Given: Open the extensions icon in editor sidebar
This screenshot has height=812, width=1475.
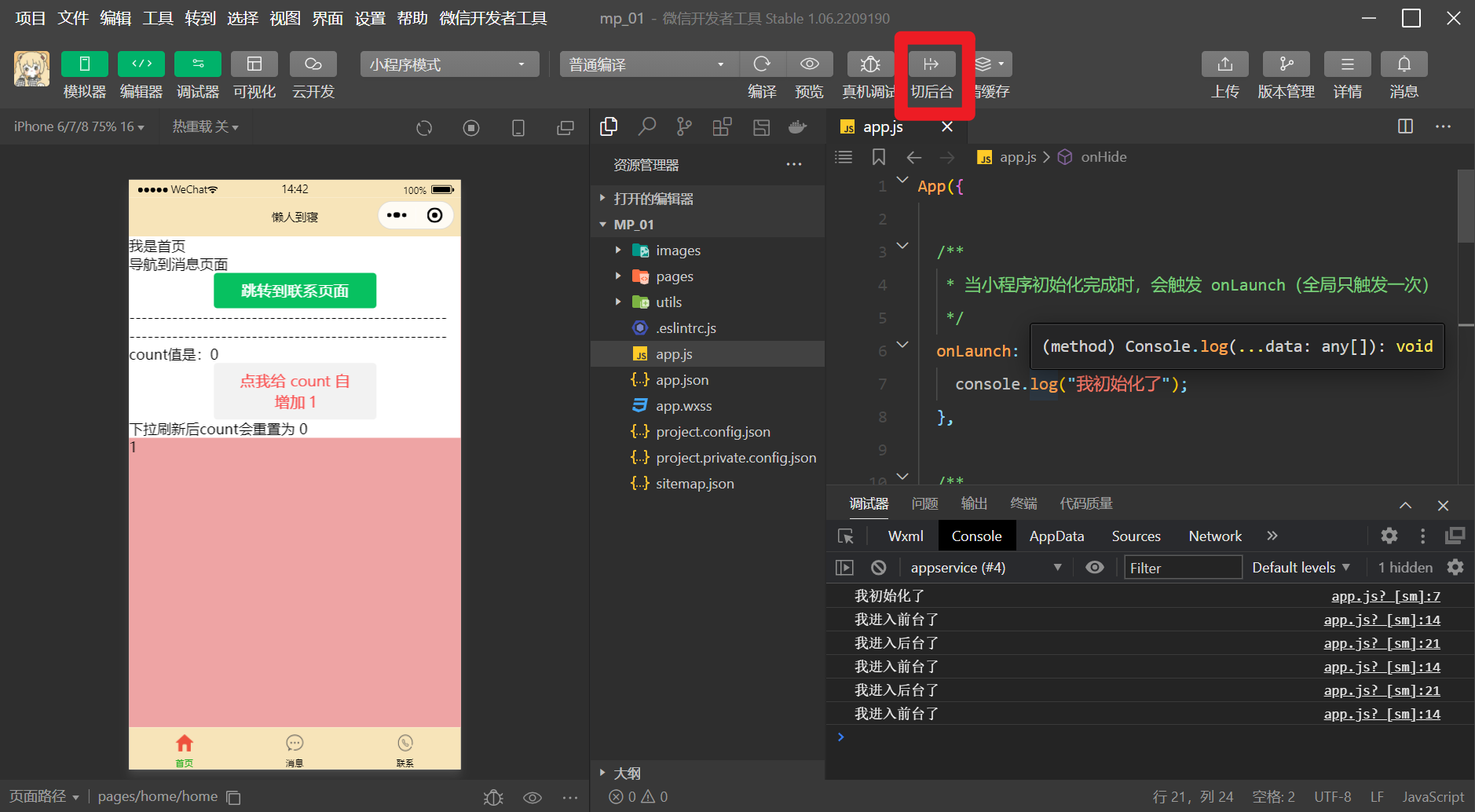Looking at the screenshot, I should click(x=723, y=126).
